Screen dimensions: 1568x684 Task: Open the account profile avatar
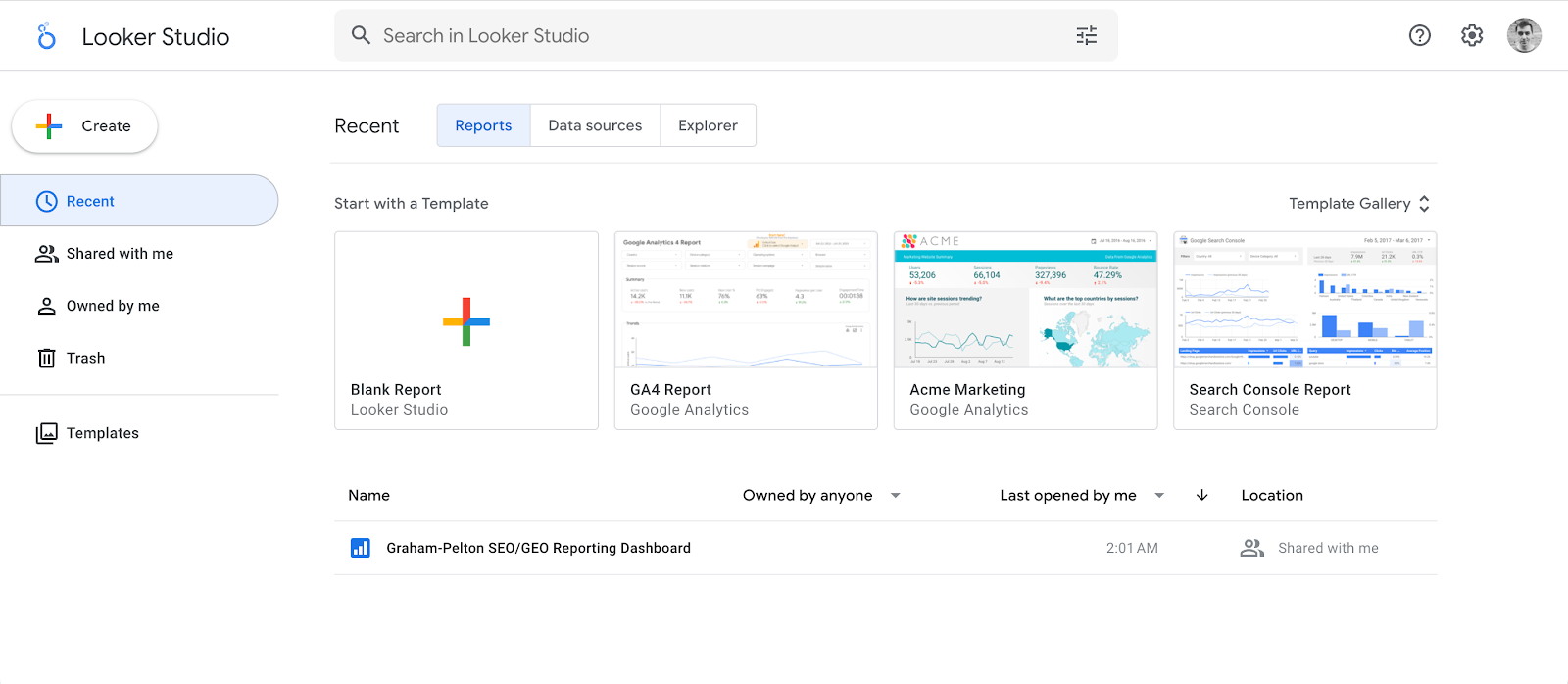click(x=1524, y=35)
